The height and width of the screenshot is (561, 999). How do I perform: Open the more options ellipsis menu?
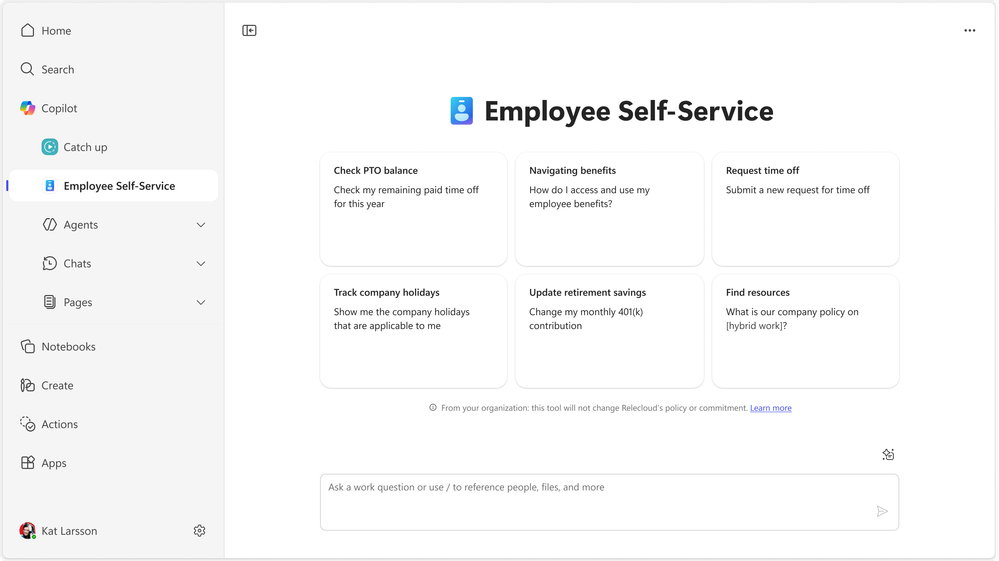(x=969, y=31)
